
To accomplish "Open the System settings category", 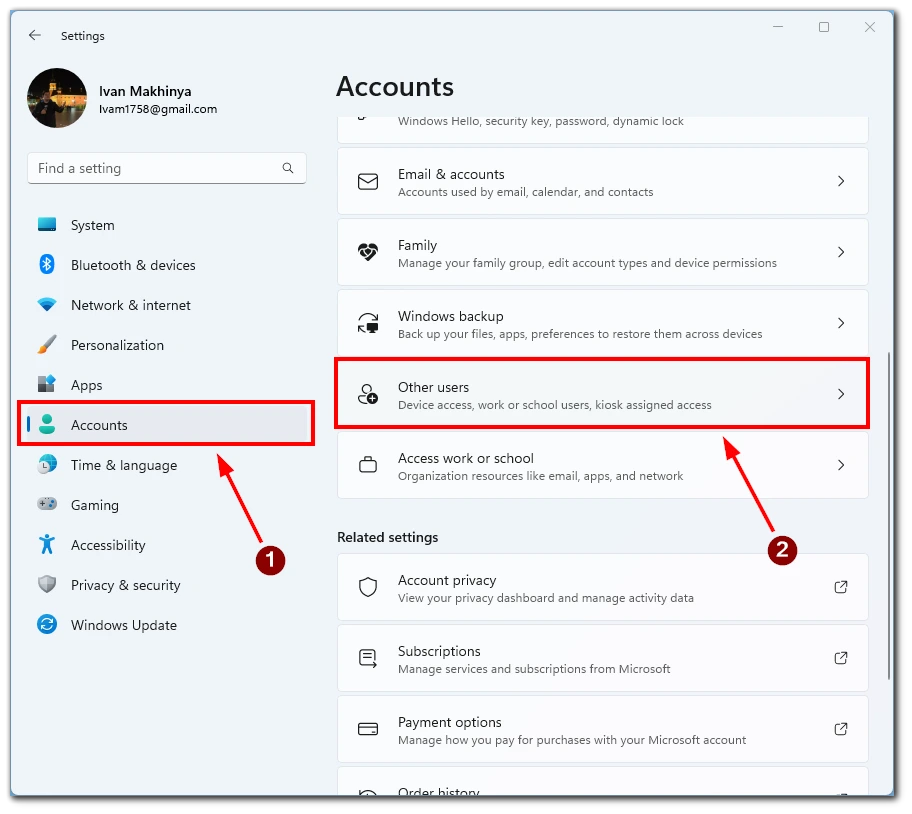I will coord(92,225).
